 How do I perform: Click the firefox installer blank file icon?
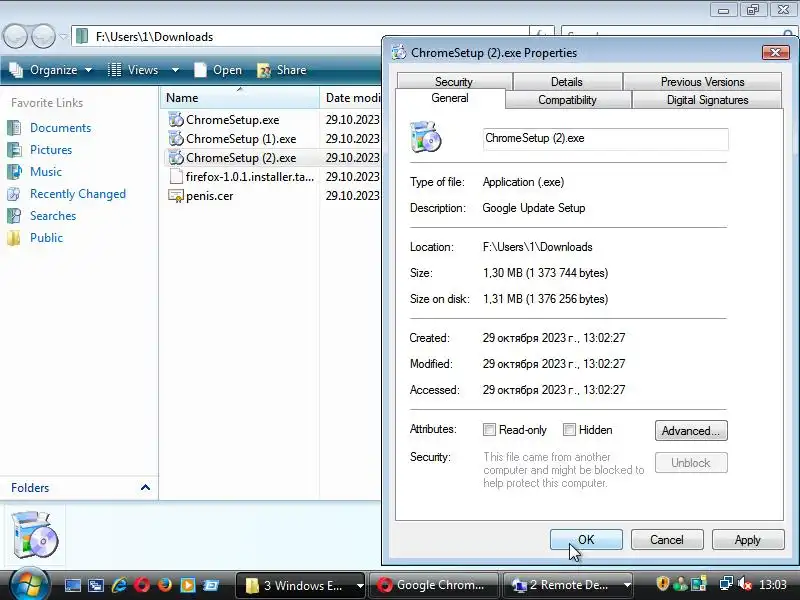pos(176,177)
